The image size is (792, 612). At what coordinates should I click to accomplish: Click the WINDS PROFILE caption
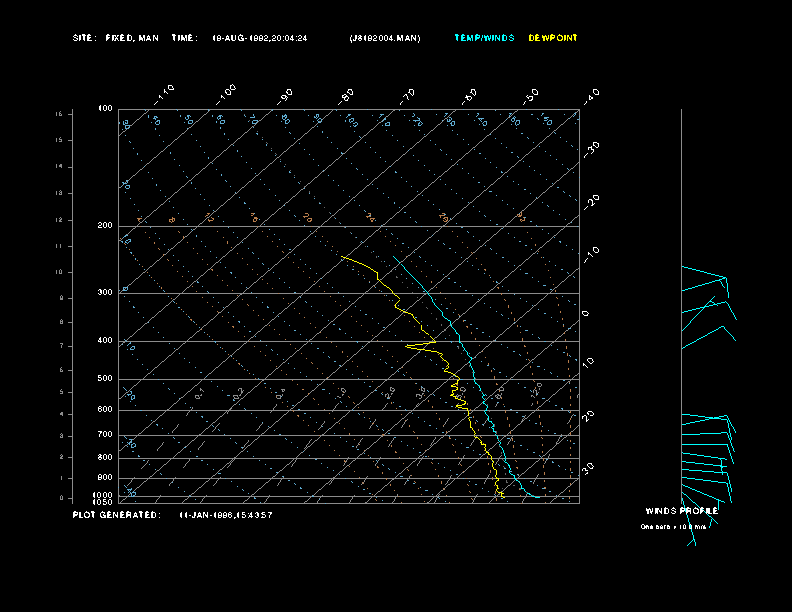click(x=681, y=510)
